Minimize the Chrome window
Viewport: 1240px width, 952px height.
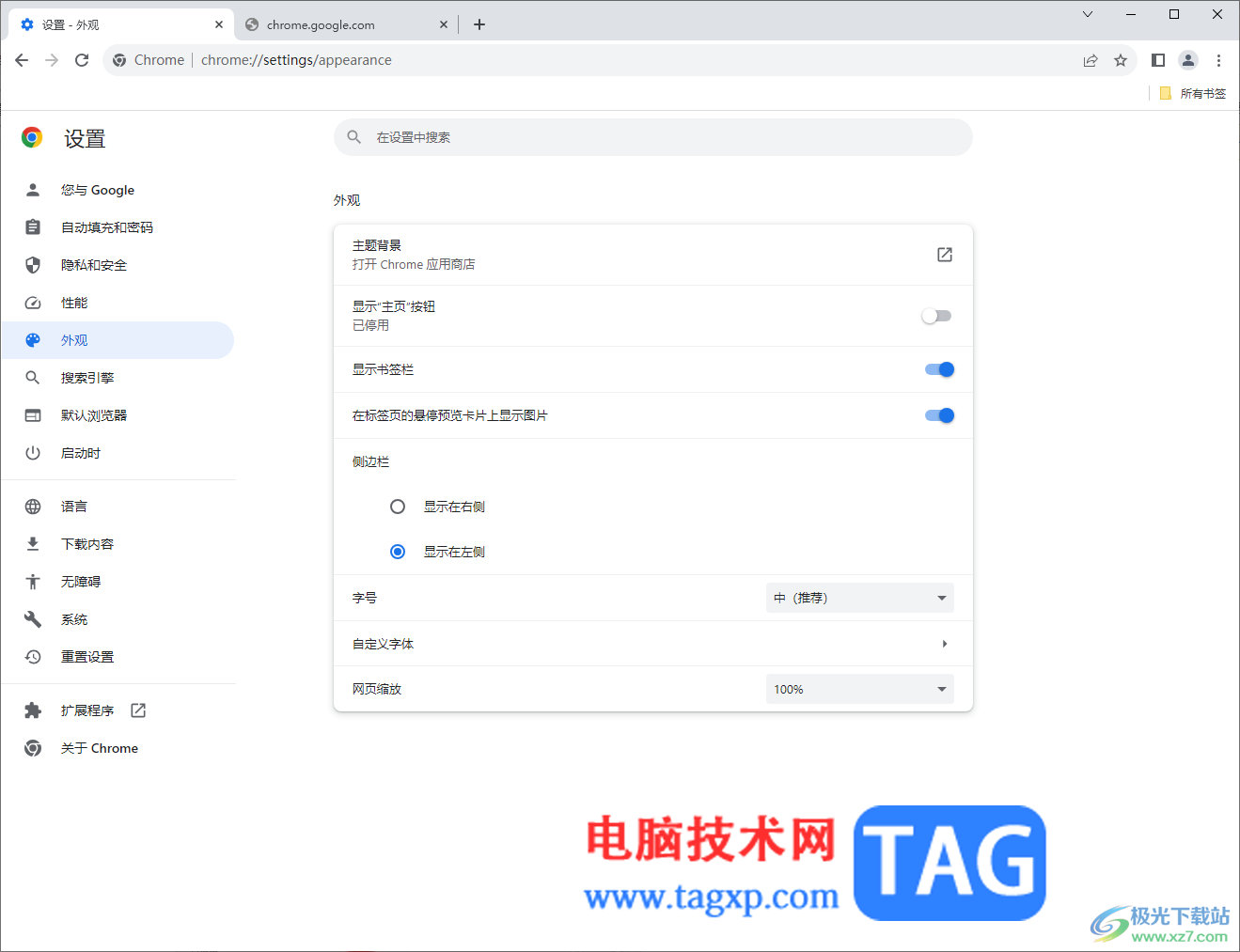[x=1131, y=14]
